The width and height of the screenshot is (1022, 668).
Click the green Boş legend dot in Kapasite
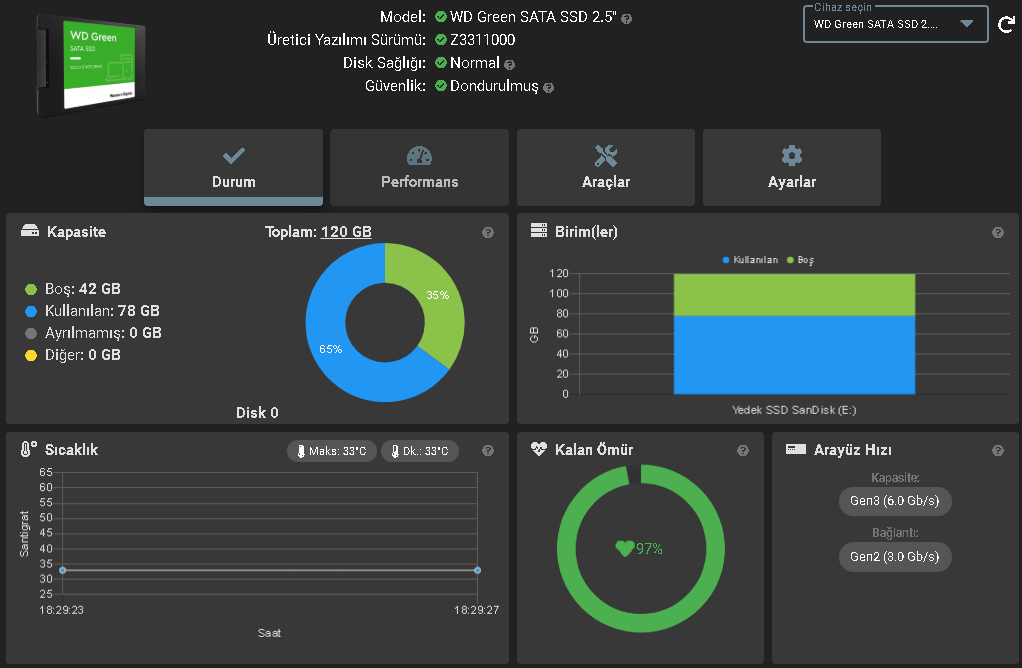point(31,289)
